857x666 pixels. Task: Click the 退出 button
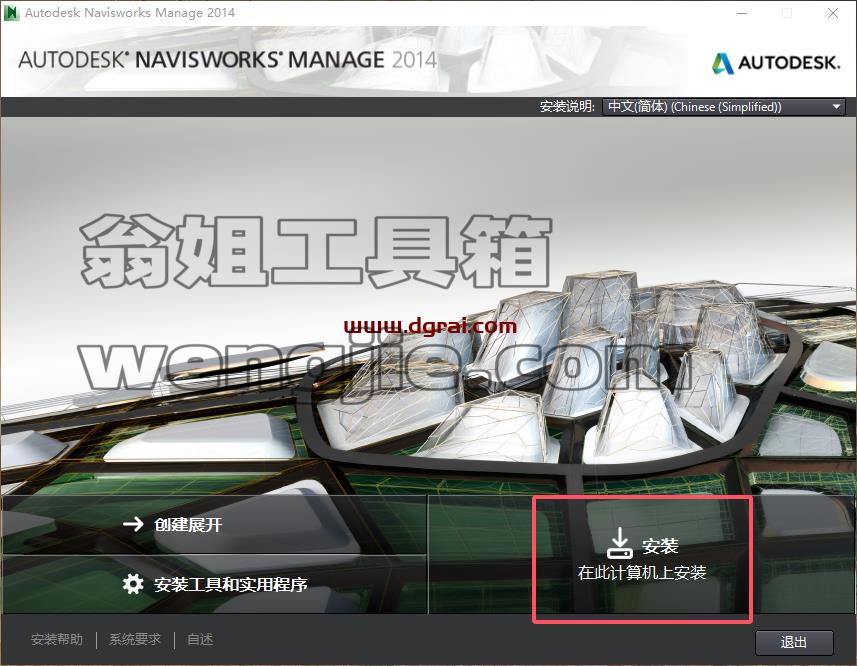(x=794, y=642)
